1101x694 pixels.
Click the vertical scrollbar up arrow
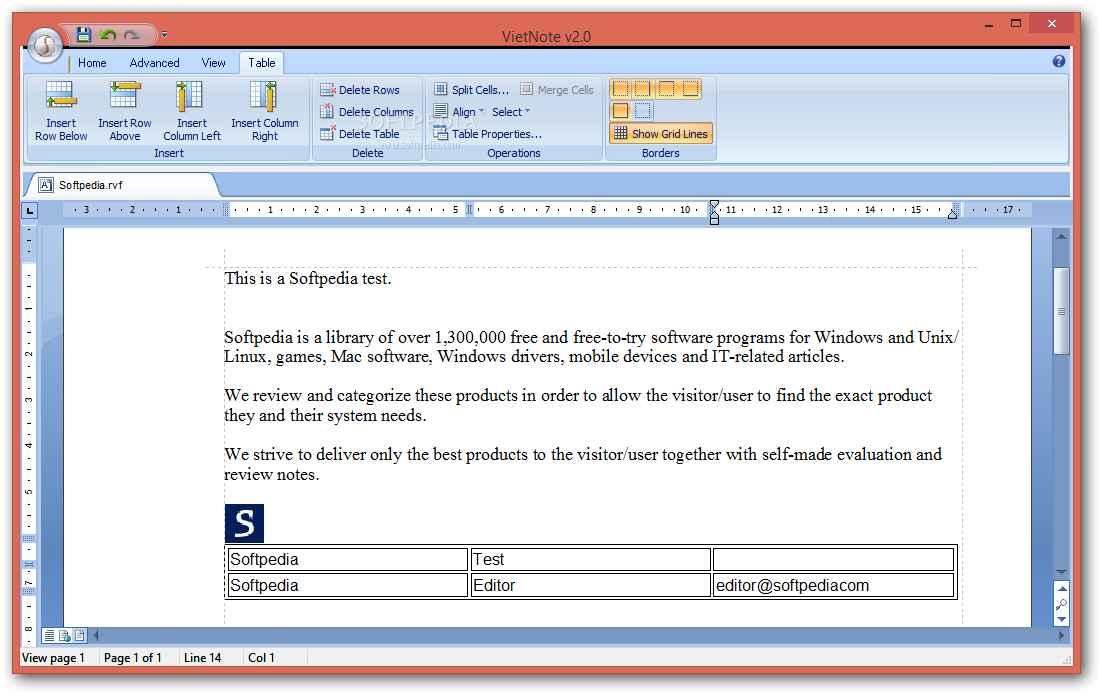click(1061, 237)
